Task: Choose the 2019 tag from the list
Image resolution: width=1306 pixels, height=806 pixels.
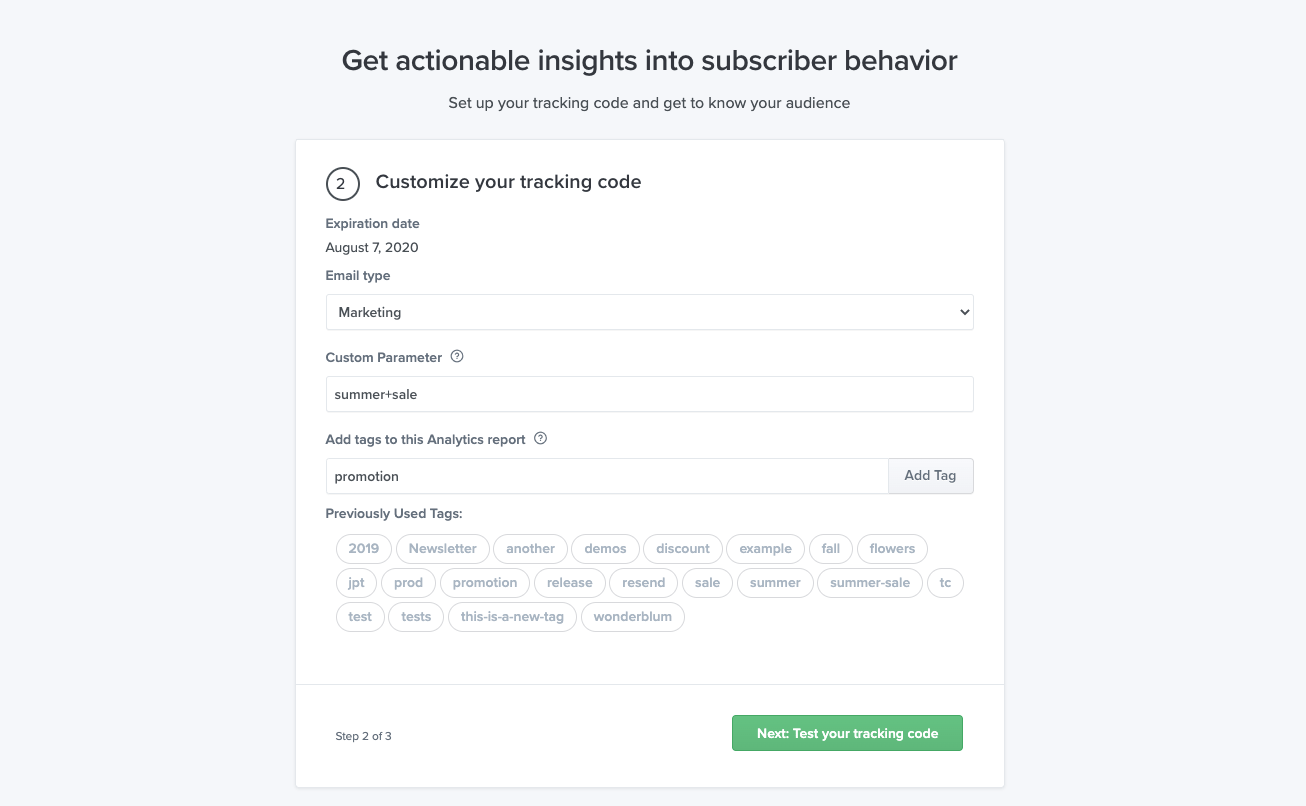Action: click(x=363, y=548)
